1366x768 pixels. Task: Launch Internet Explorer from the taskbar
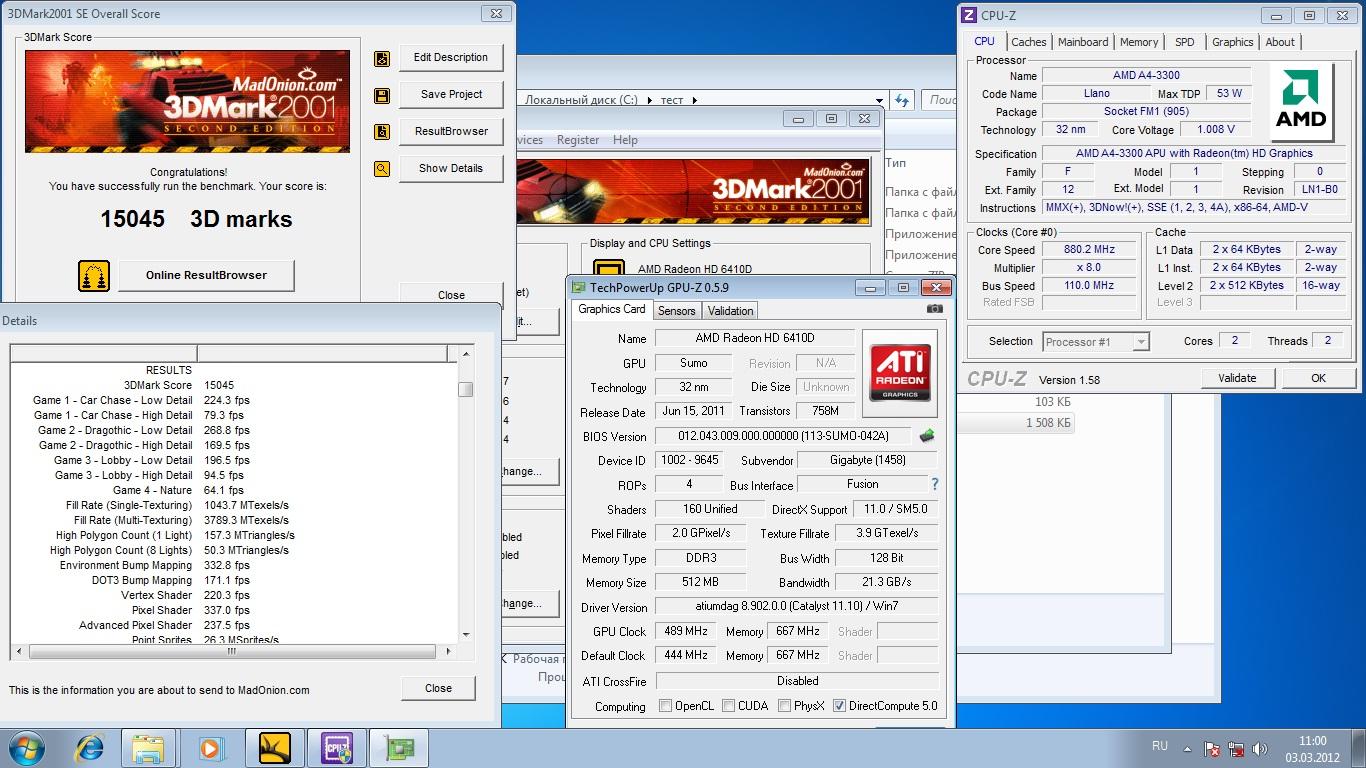pos(89,748)
